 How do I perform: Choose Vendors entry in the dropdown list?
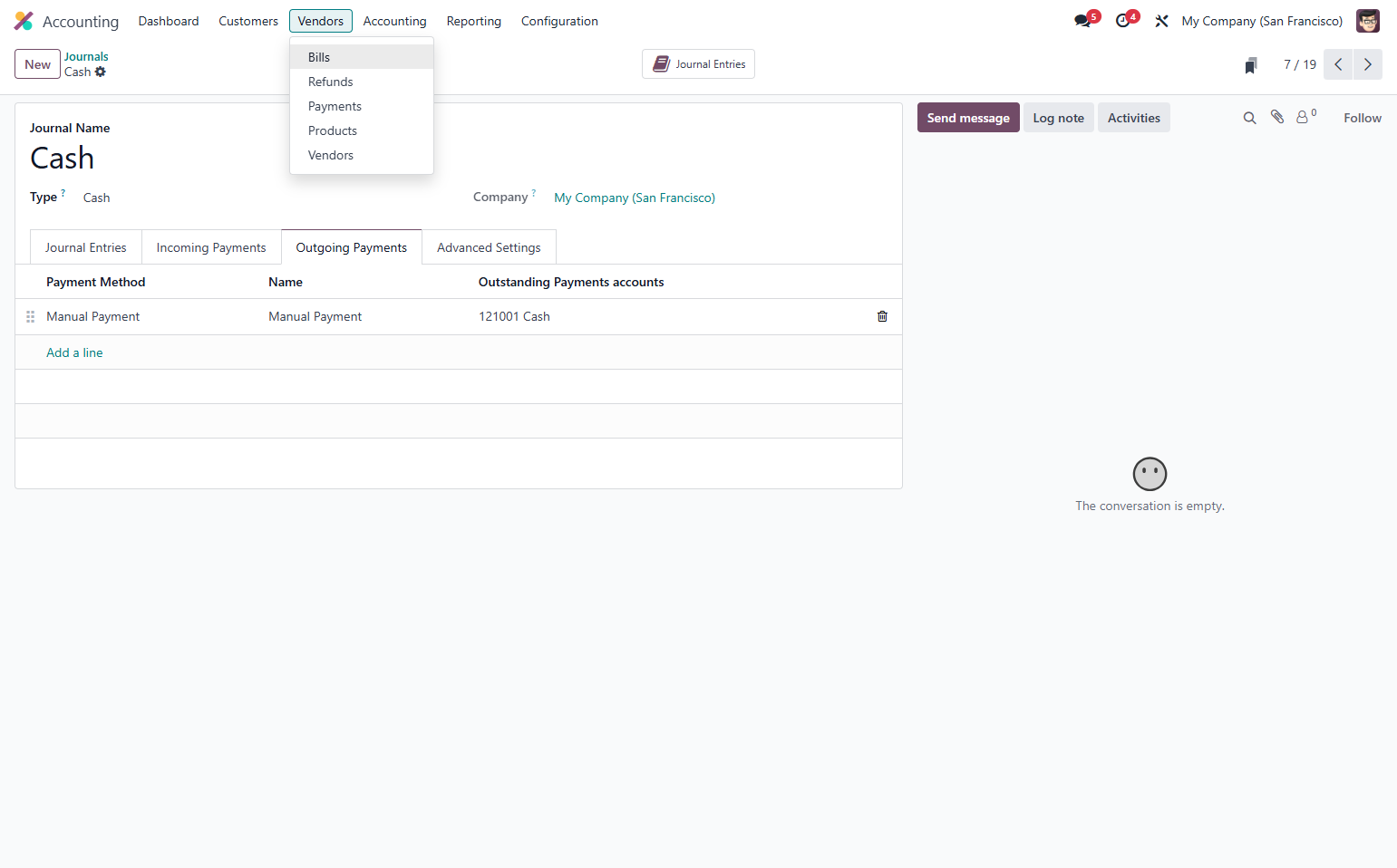362,155
